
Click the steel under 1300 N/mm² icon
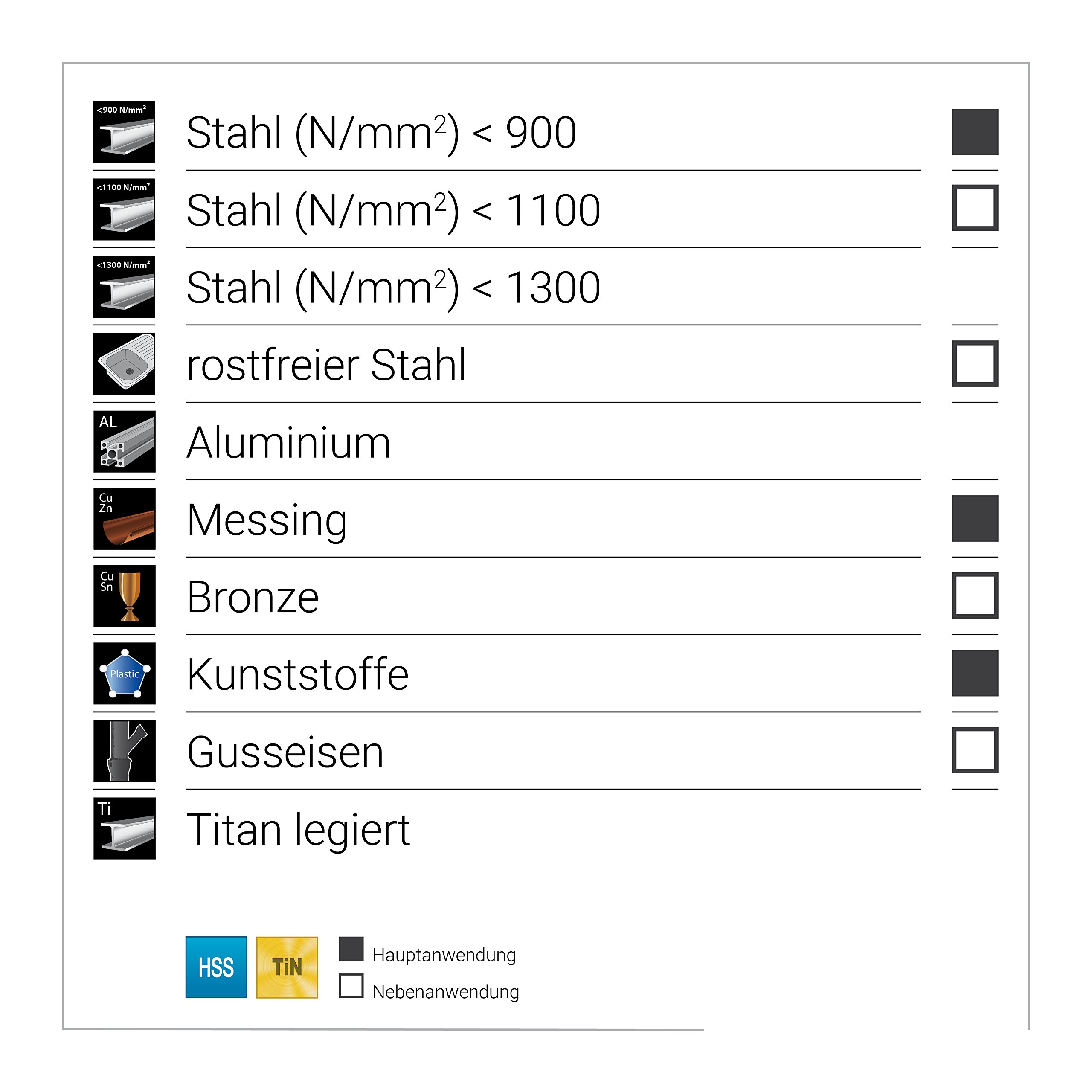click(x=124, y=287)
